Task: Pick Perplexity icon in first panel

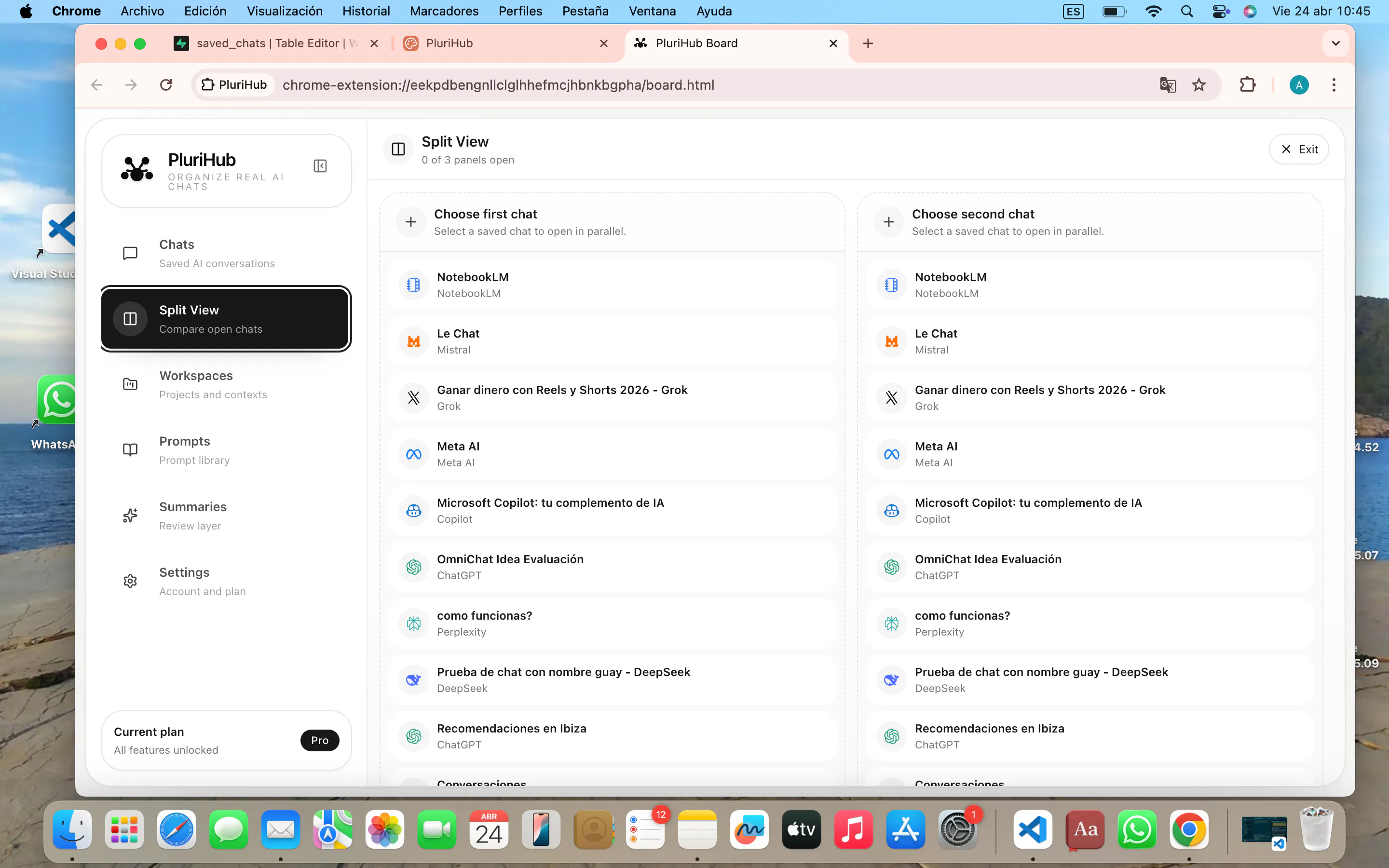Action: (413, 623)
